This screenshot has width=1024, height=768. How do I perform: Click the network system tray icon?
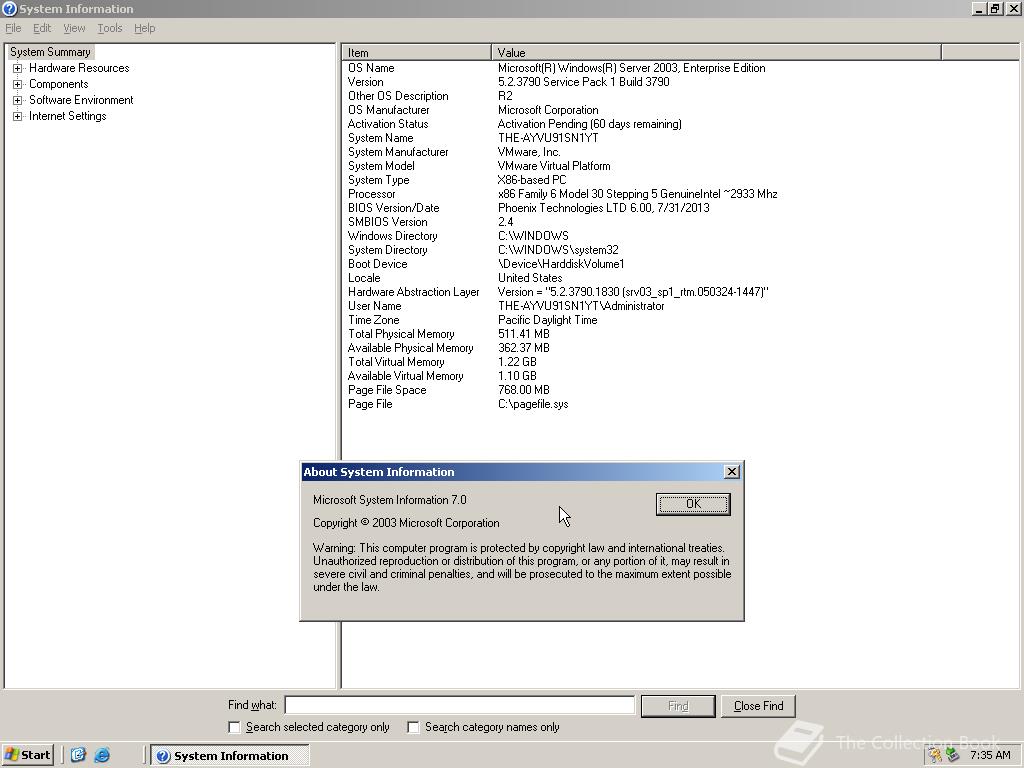point(952,755)
